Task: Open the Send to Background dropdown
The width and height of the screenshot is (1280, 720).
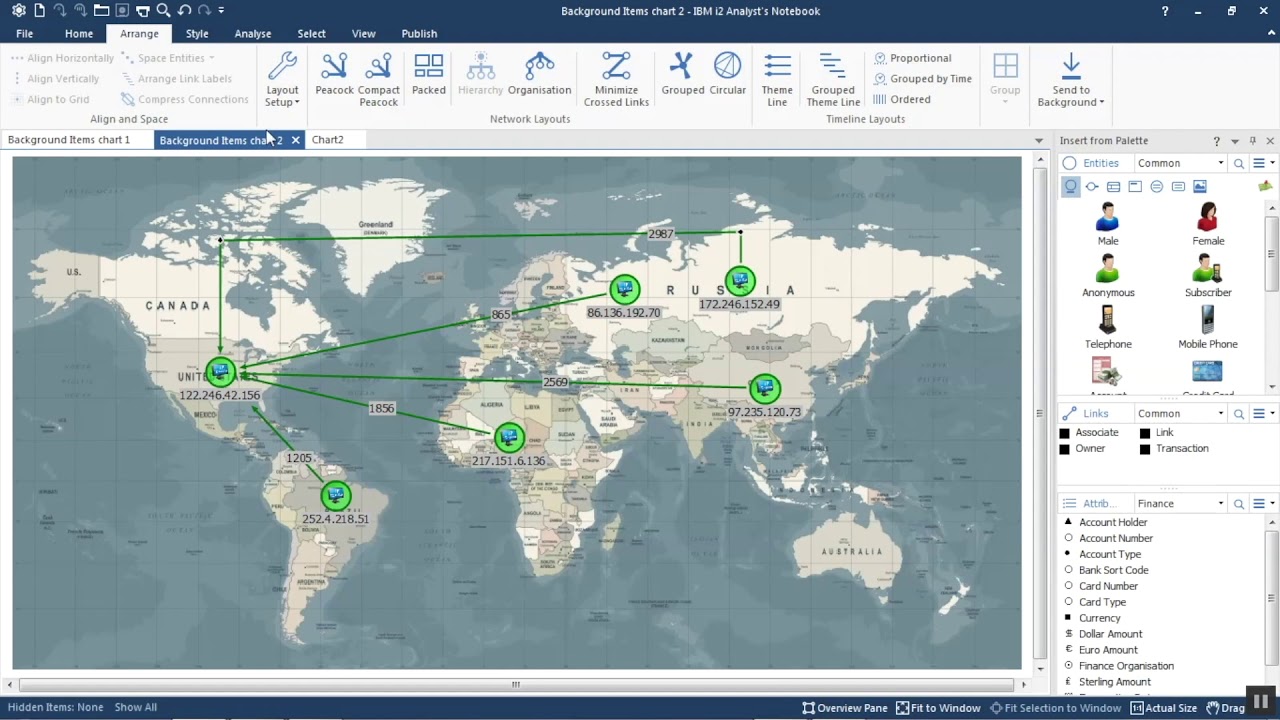Action: pyautogui.click(x=1070, y=80)
